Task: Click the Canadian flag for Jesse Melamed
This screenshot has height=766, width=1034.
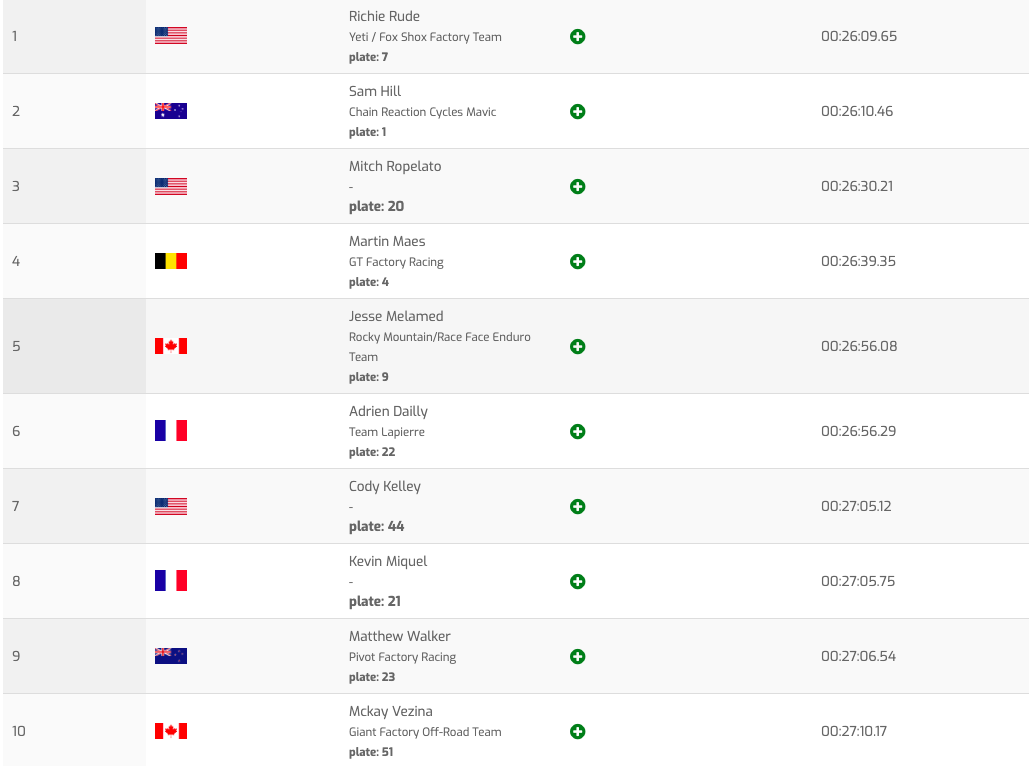Action: point(171,346)
